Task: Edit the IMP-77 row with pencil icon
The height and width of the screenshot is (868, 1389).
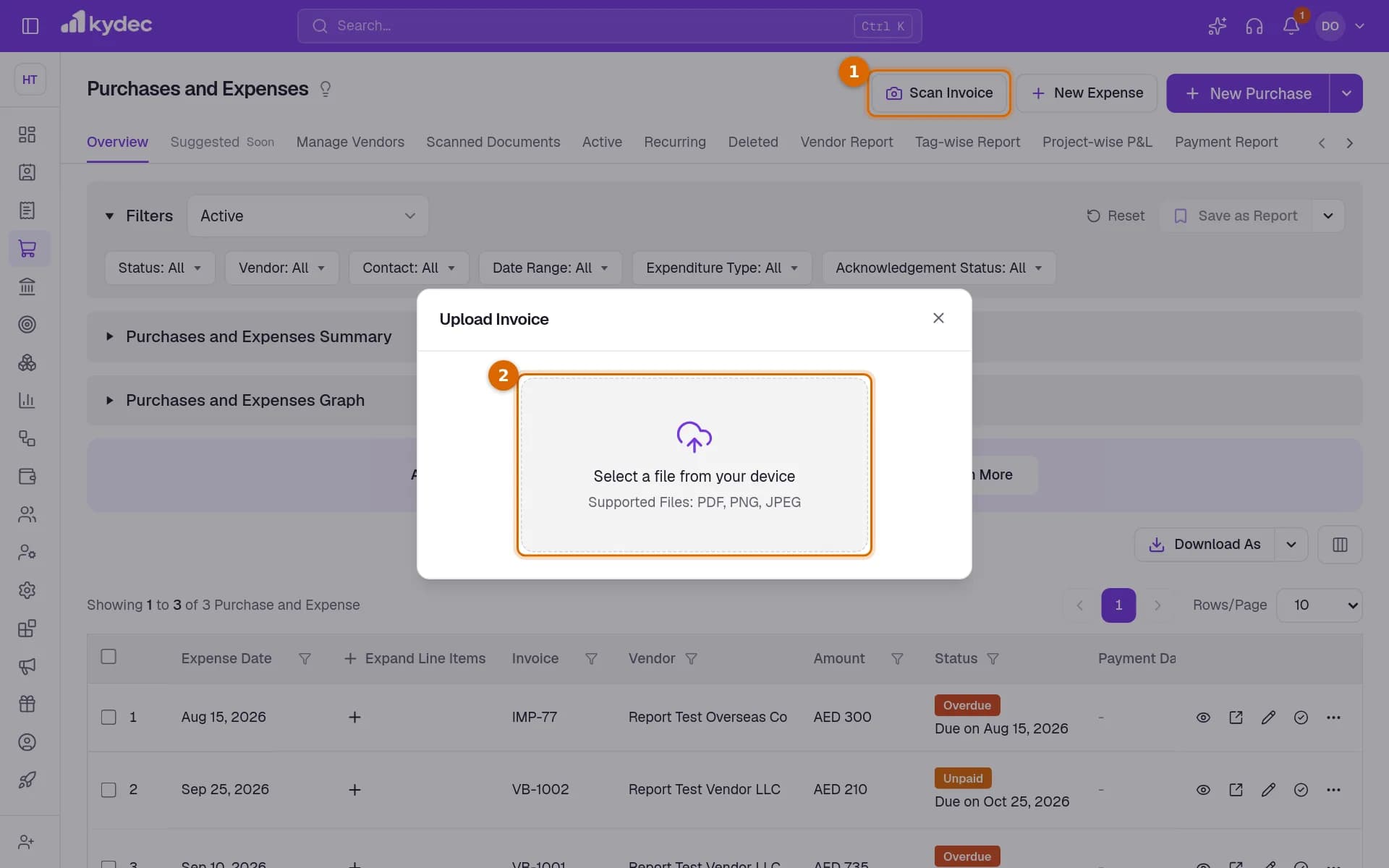Action: click(1268, 718)
